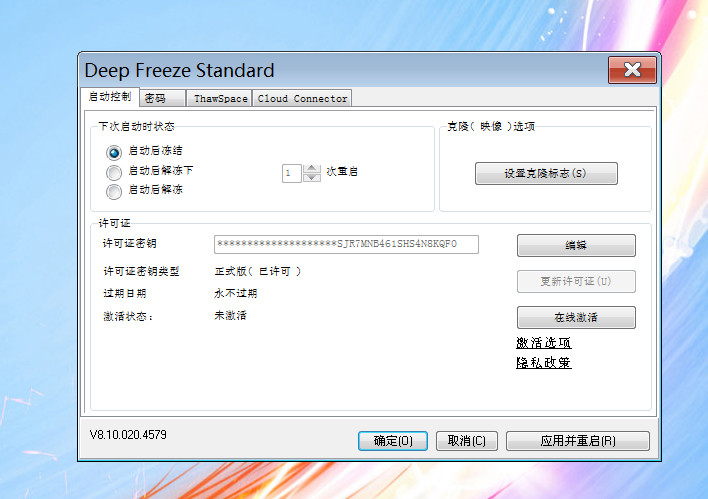
Task: Open the 激活选项 link
Action: 544,343
